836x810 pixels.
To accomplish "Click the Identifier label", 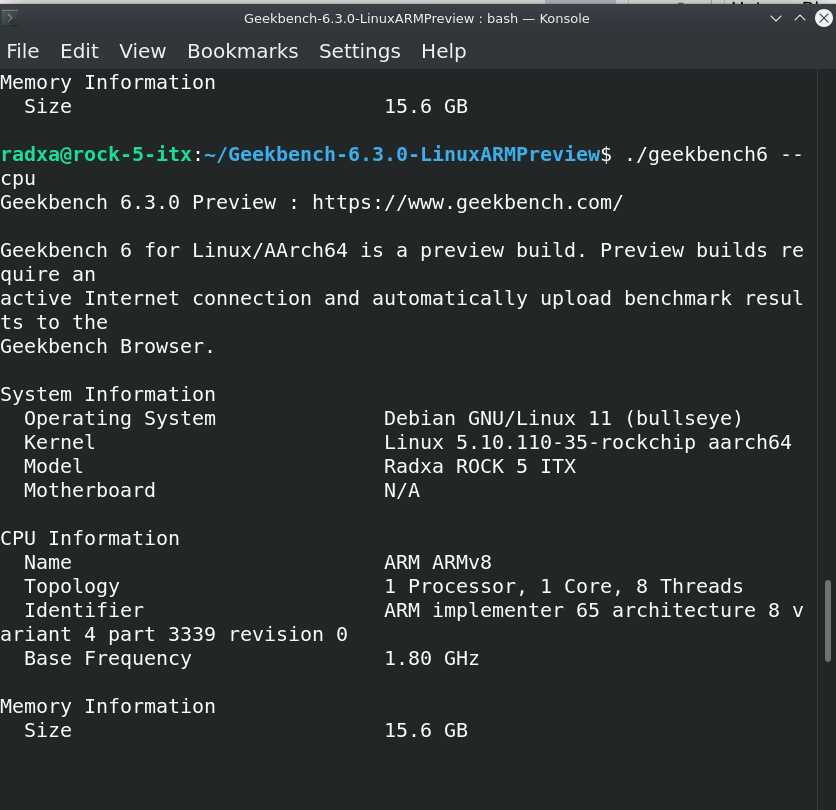I will coord(84,611).
